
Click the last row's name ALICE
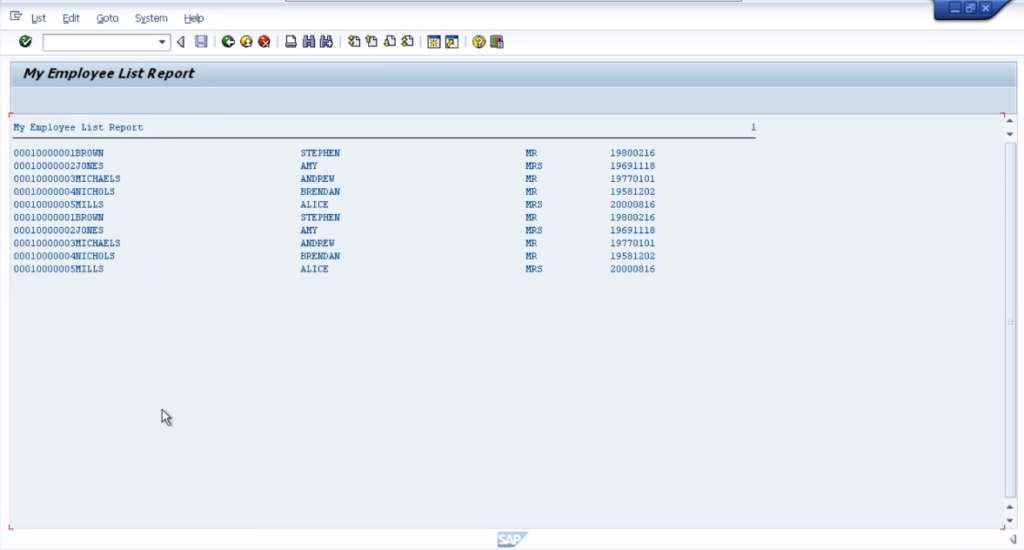pos(314,269)
